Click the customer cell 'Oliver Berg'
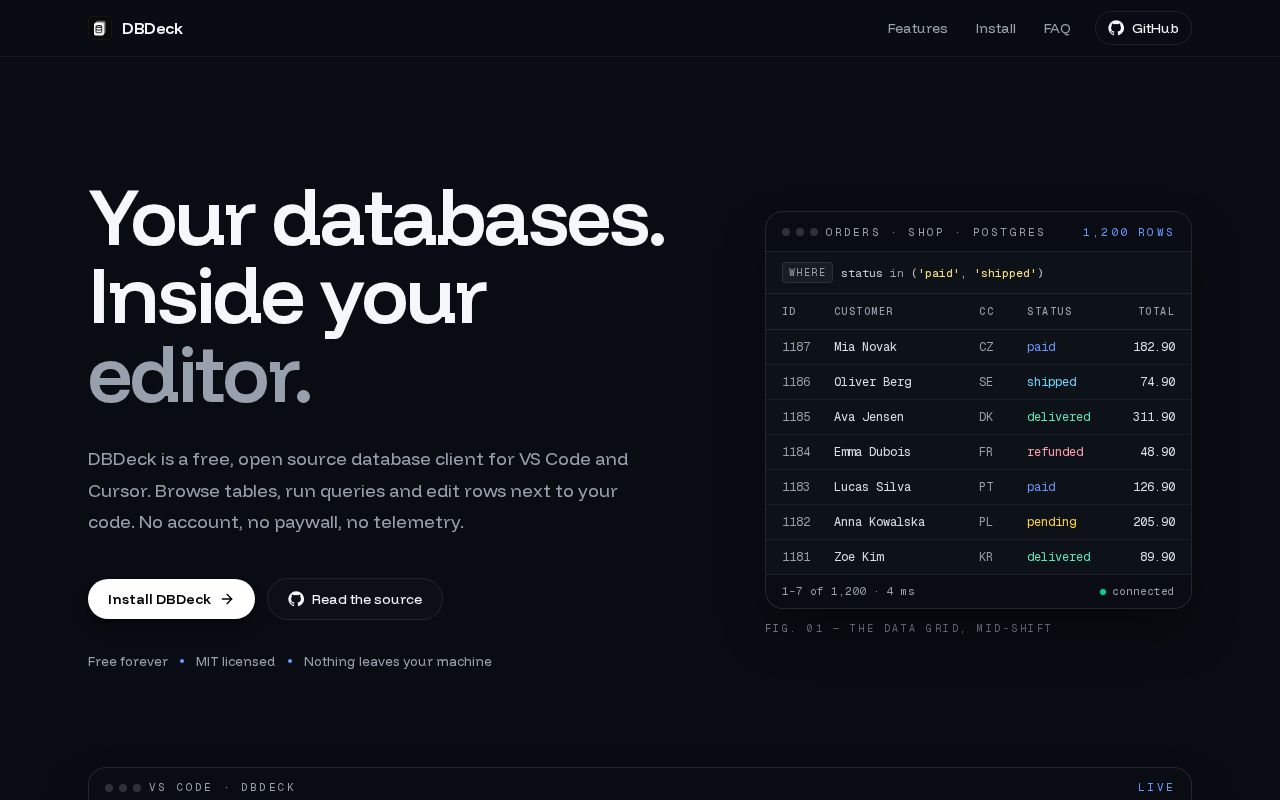This screenshot has width=1280, height=800. click(x=872, y=382)
